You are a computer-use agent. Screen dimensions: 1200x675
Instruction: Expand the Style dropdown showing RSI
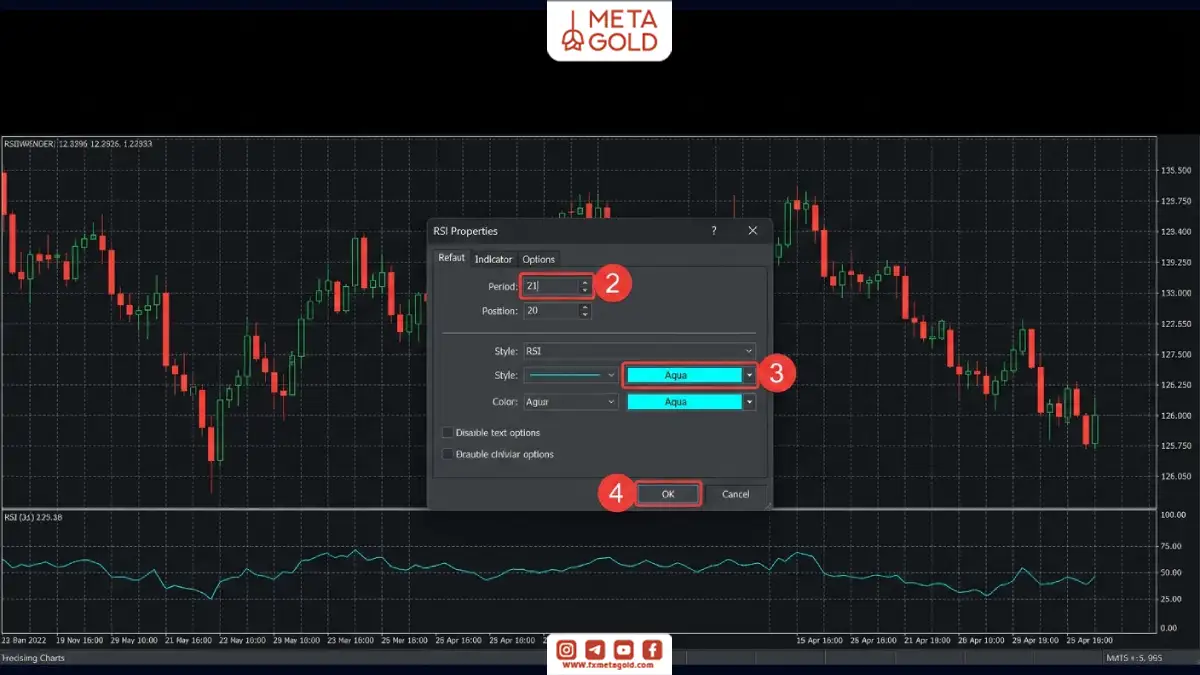point(639,351)
